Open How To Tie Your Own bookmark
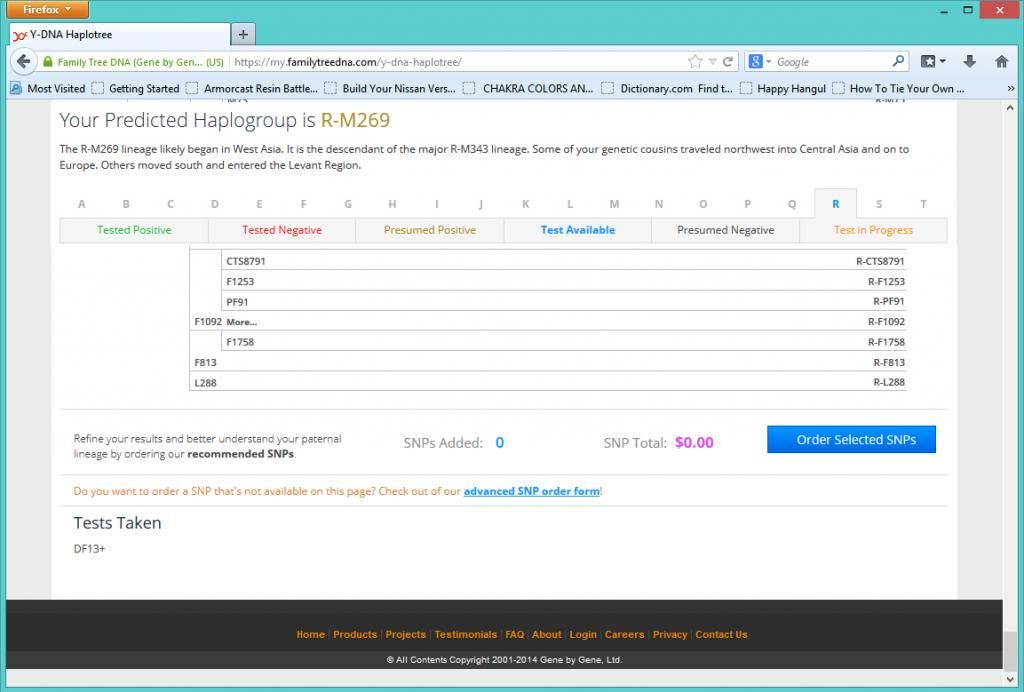The width and height of the screenshot is (1024, 692). [899, 88]
